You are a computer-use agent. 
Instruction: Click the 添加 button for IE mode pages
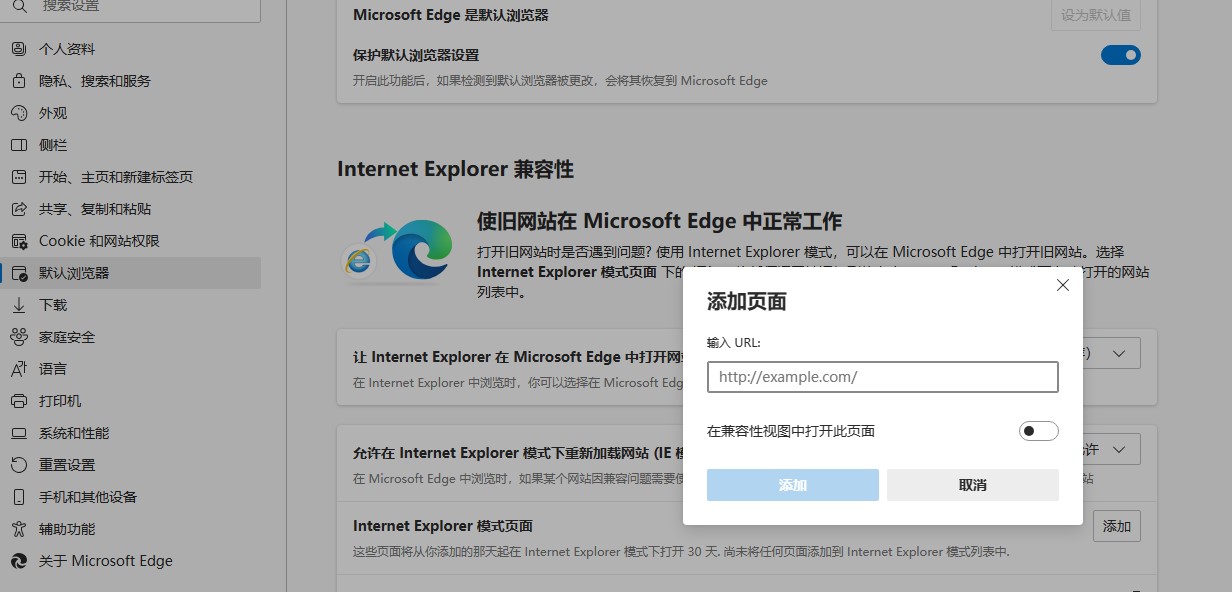[x=1116, y=526]
